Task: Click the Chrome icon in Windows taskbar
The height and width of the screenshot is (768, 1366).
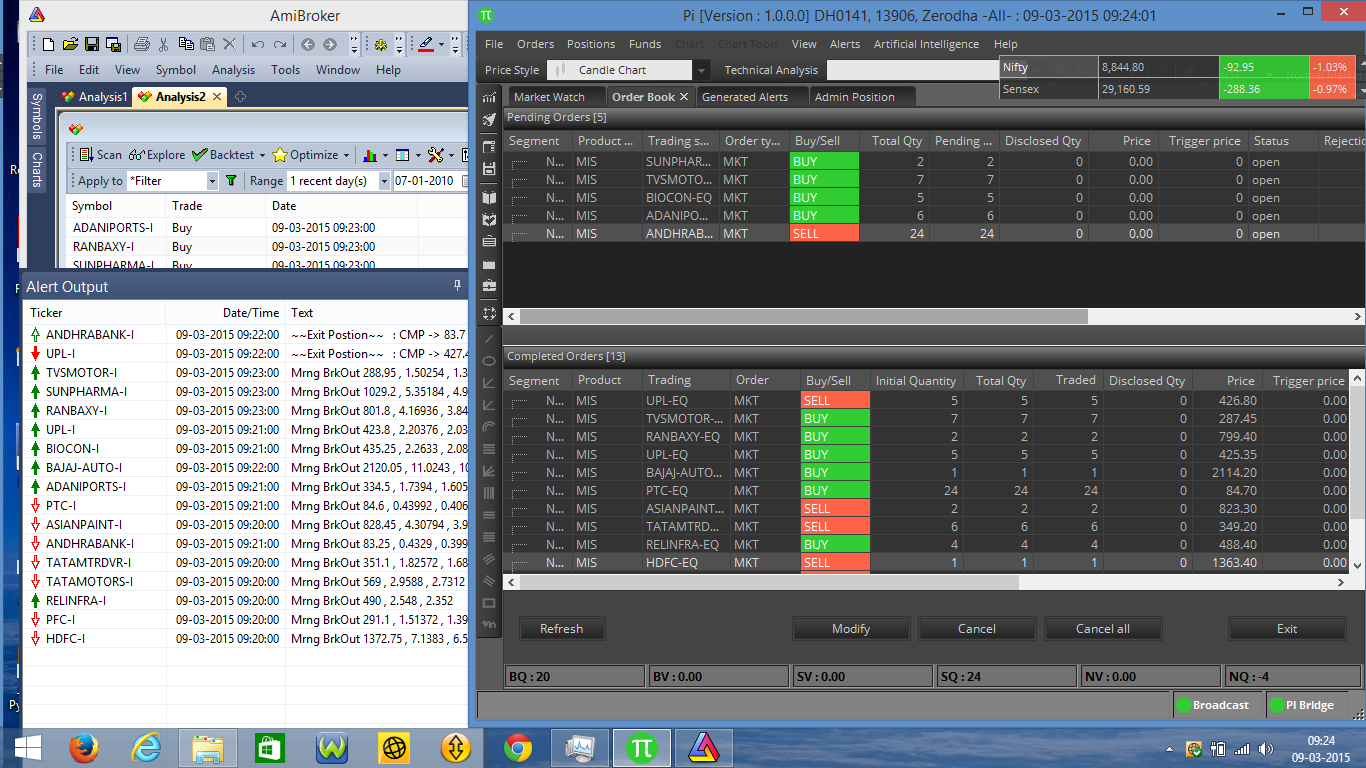Action: pos(518,748)
